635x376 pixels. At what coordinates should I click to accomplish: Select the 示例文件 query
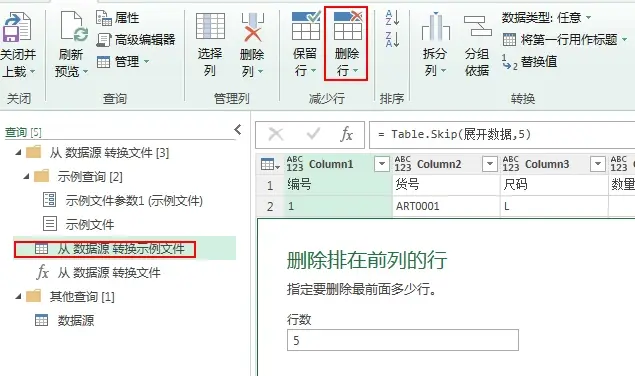pos(79,224)
